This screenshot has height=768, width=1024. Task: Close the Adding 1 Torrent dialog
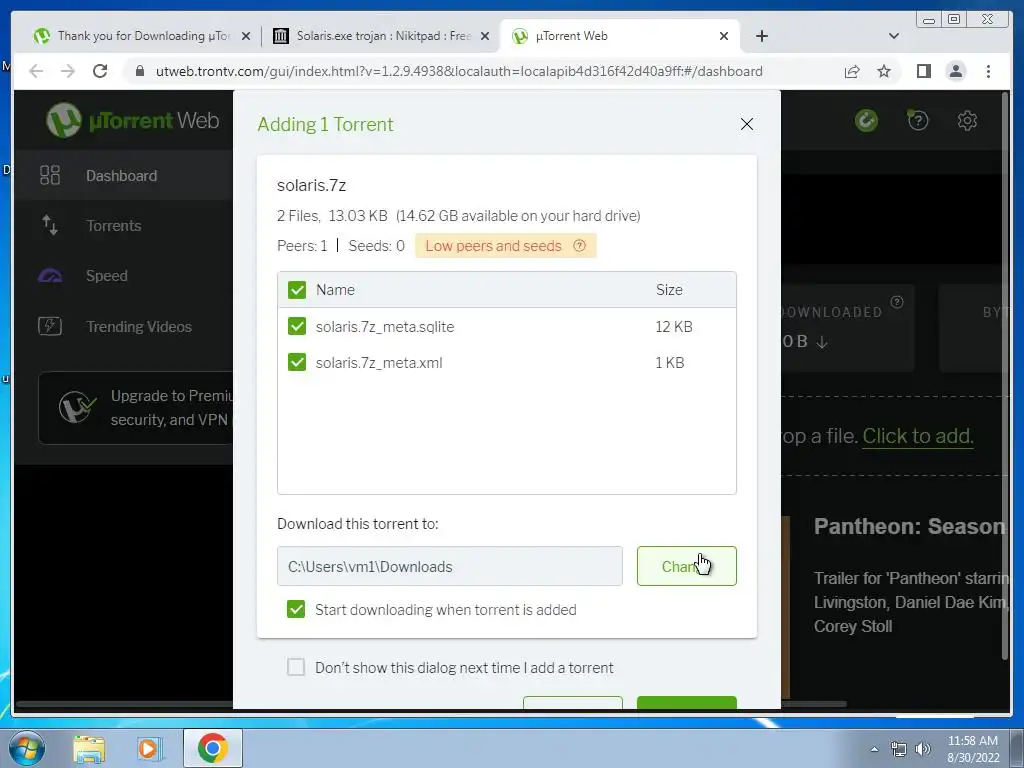[x=746, y=124]
